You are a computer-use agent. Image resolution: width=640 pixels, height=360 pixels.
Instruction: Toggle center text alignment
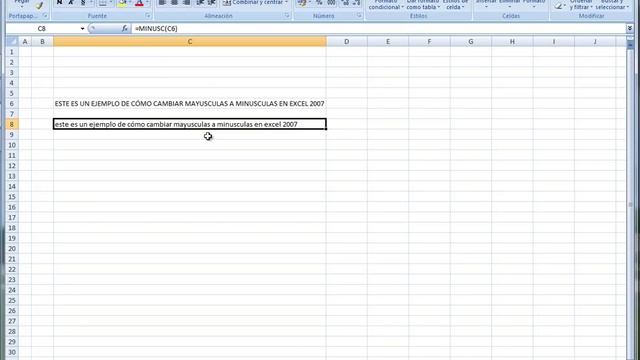click(174, 2)
